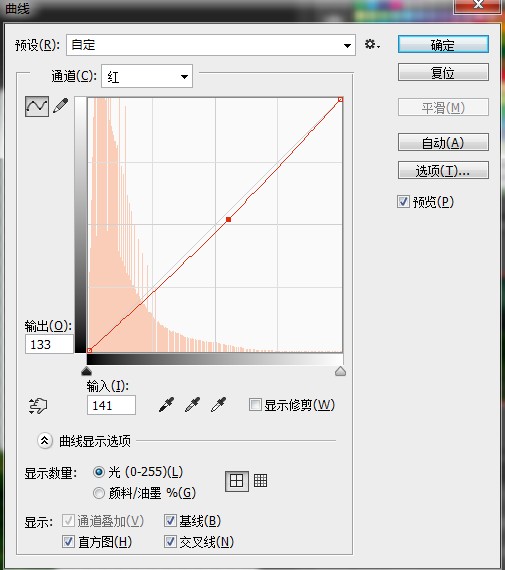The width and height of the screenshot is (505, 570).
Task: Click the 输出(O) output value field
Action: 49,344
